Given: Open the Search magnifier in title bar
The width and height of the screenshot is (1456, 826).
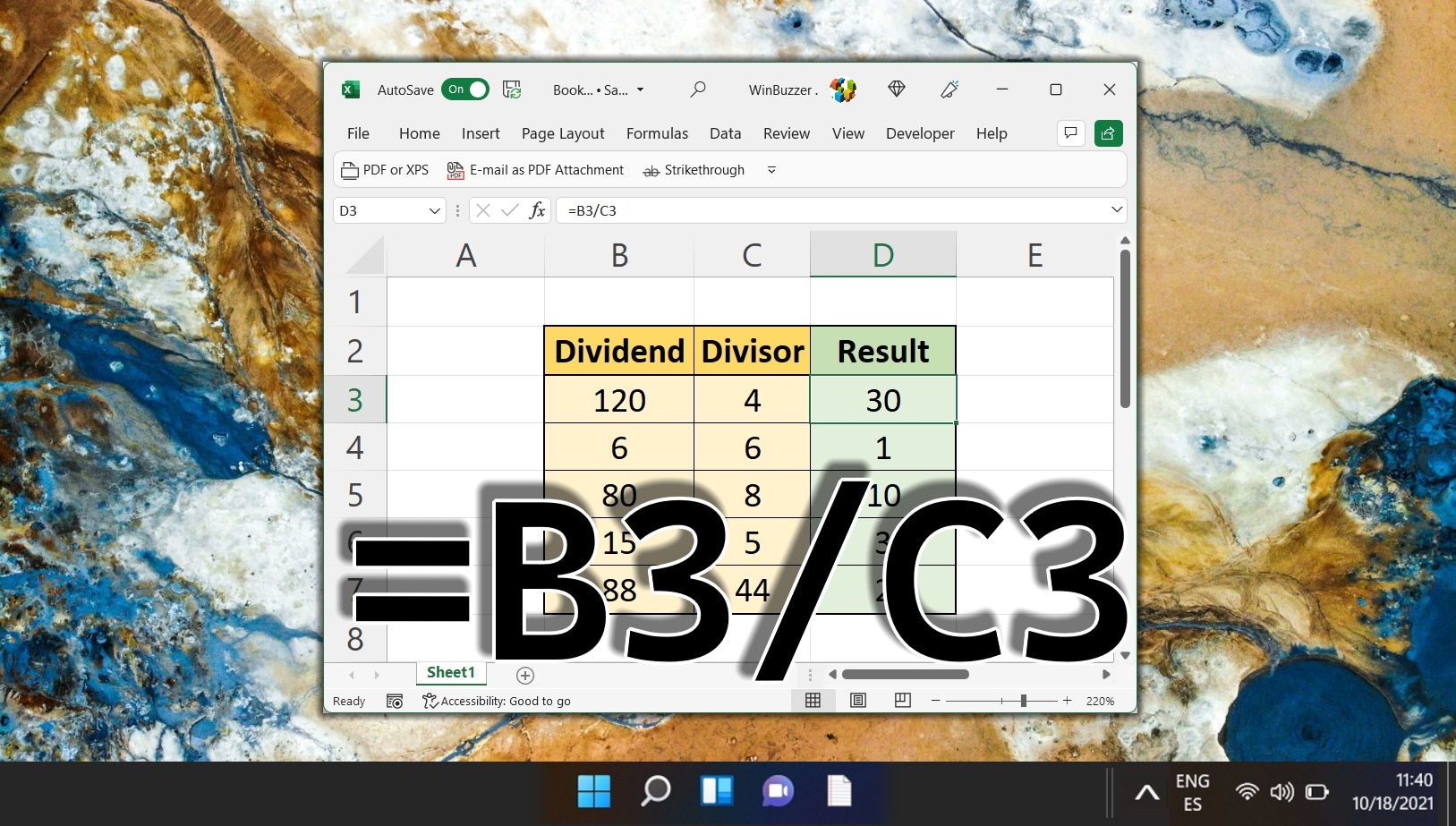Looking at the screenshot, I should pos(698,89).
